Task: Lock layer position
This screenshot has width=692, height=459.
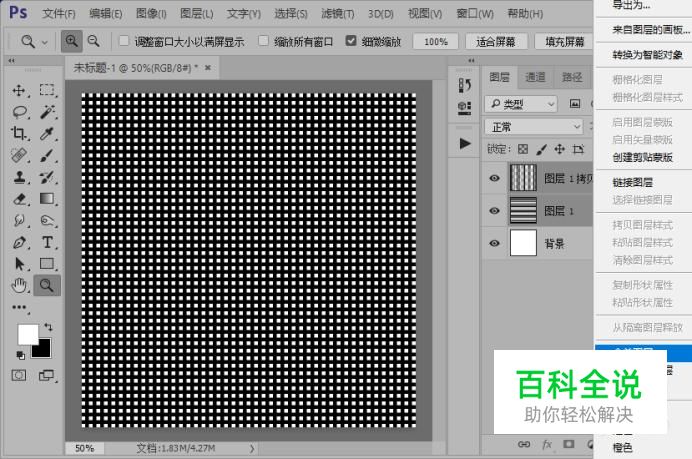Action: 560,149
